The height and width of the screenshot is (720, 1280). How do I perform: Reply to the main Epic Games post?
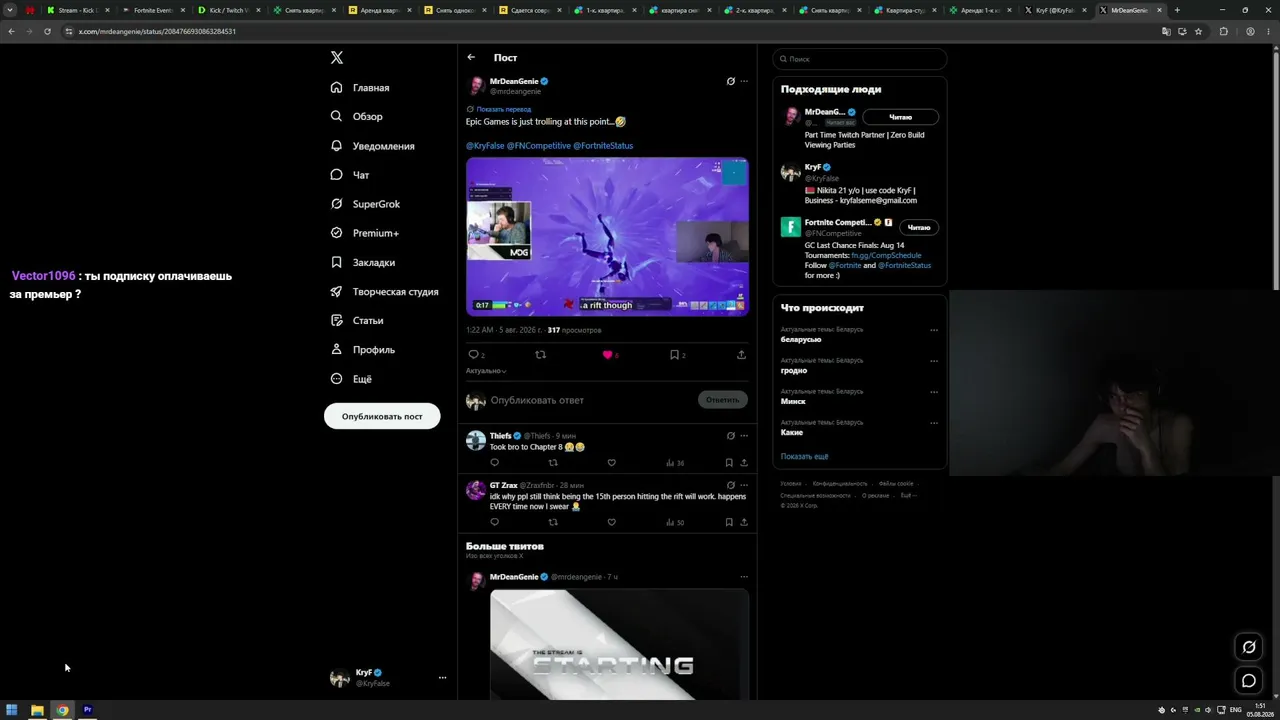click(x=475, y=355)
